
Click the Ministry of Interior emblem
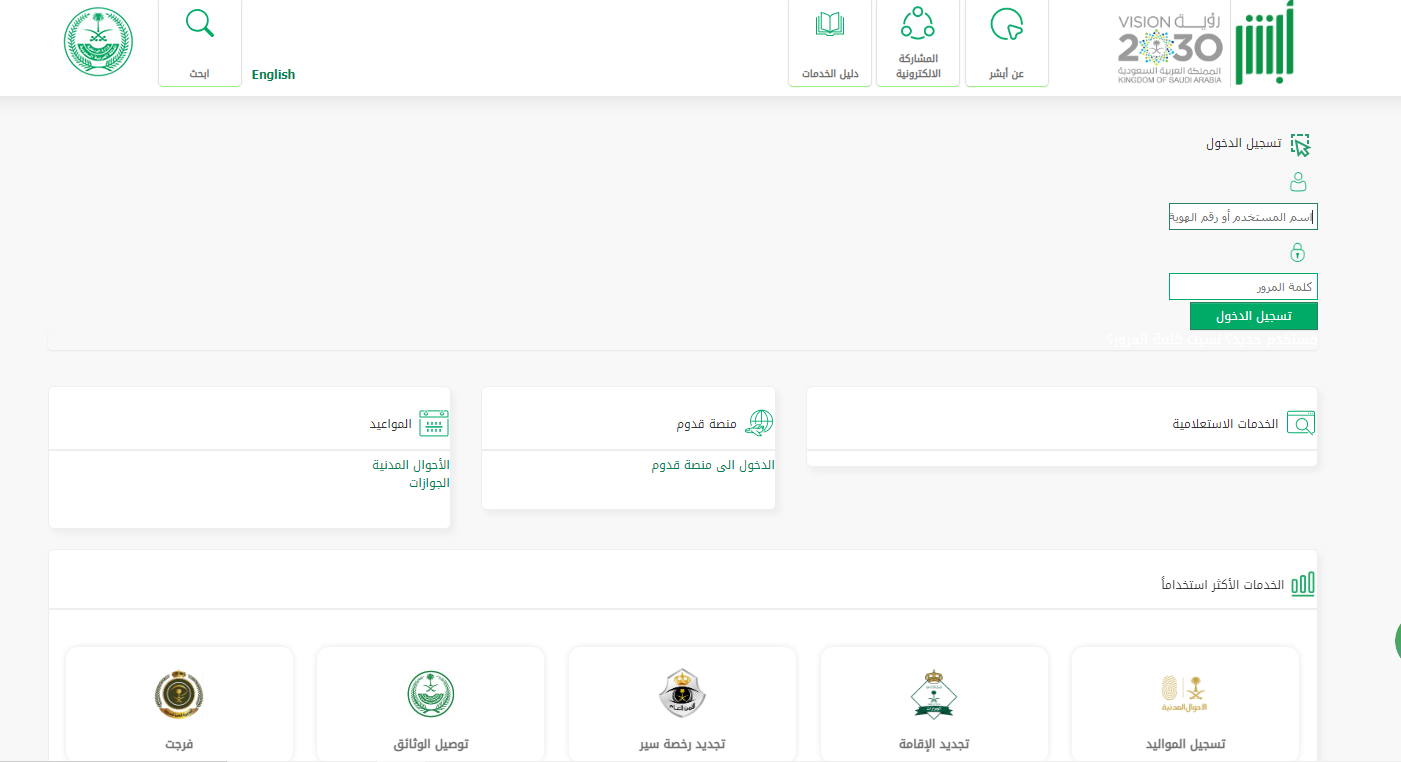[98, 42]
